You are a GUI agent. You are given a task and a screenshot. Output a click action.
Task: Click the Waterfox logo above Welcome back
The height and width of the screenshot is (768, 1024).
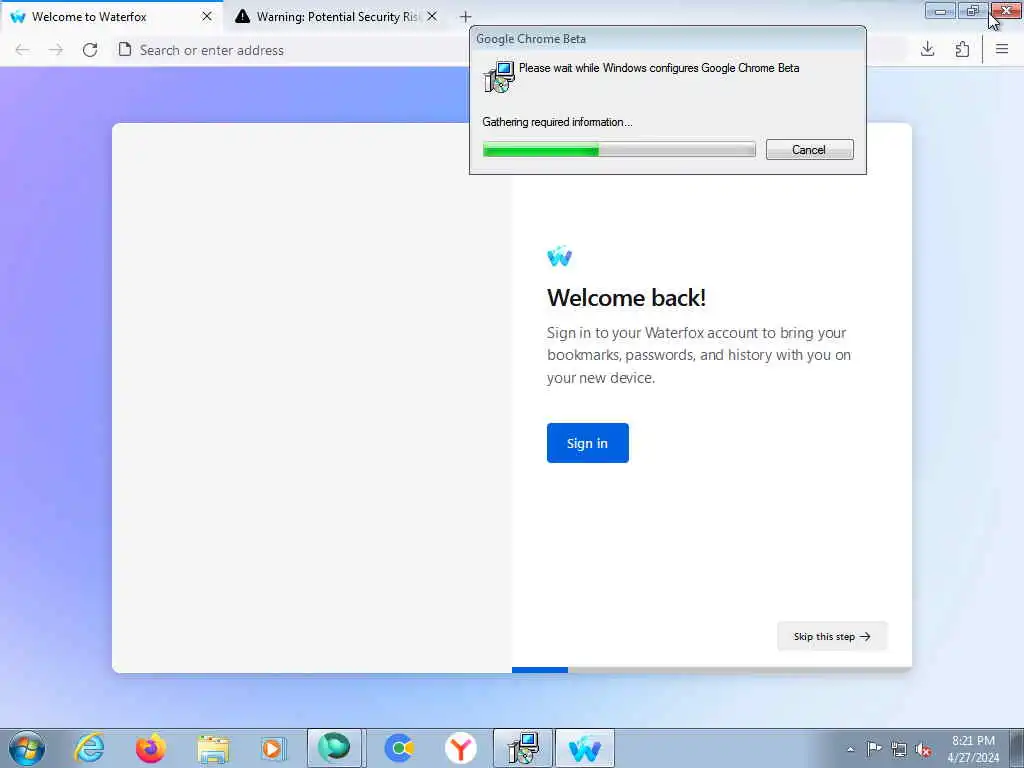click(560, 256)
